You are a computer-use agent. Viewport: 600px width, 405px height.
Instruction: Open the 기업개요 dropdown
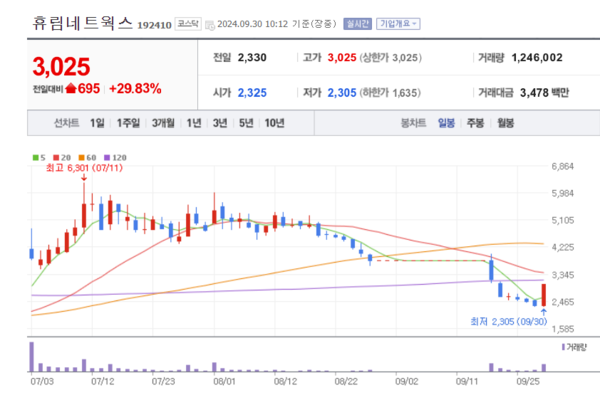(x=398, y=24)
